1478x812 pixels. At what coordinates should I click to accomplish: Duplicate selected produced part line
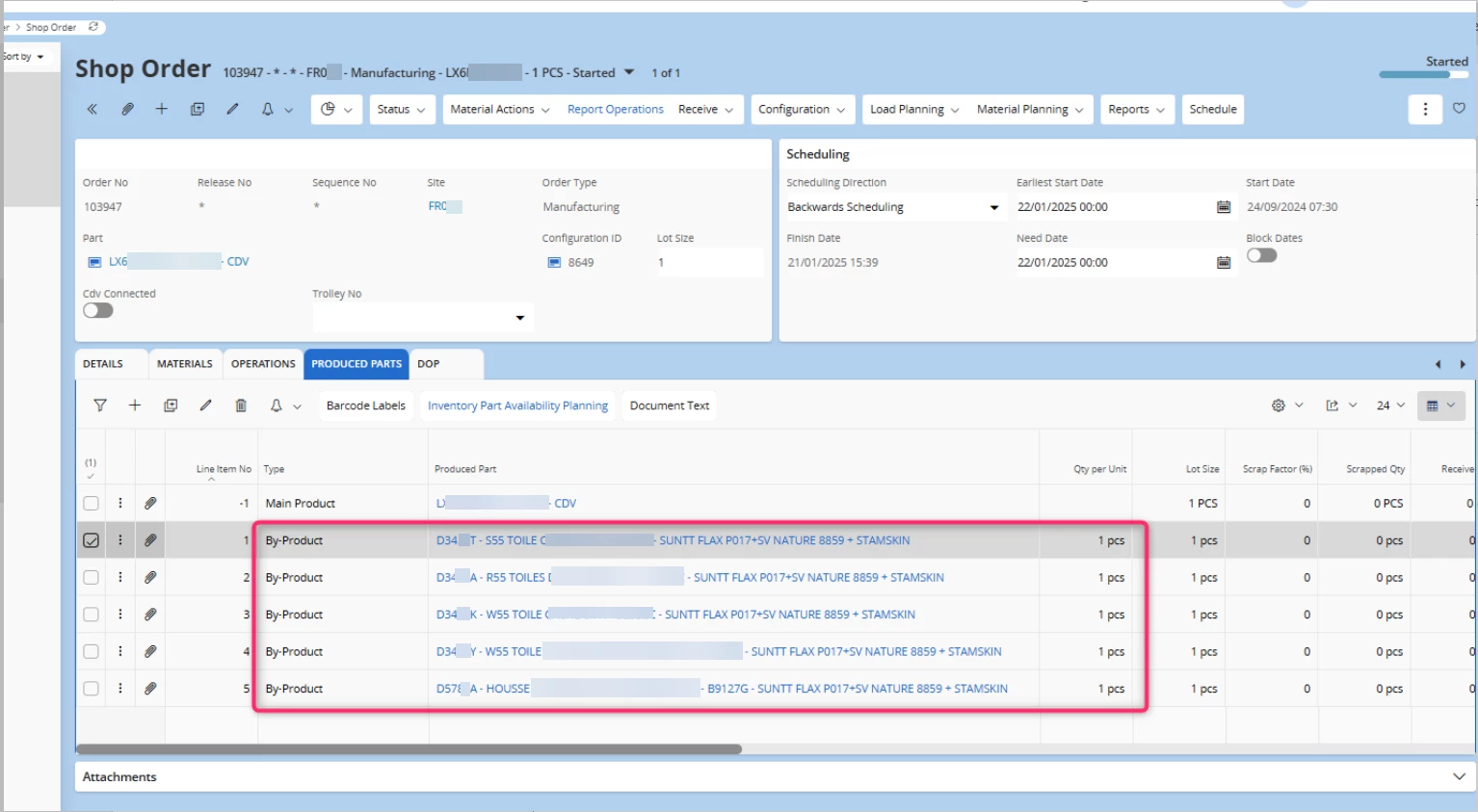[171, 406]
